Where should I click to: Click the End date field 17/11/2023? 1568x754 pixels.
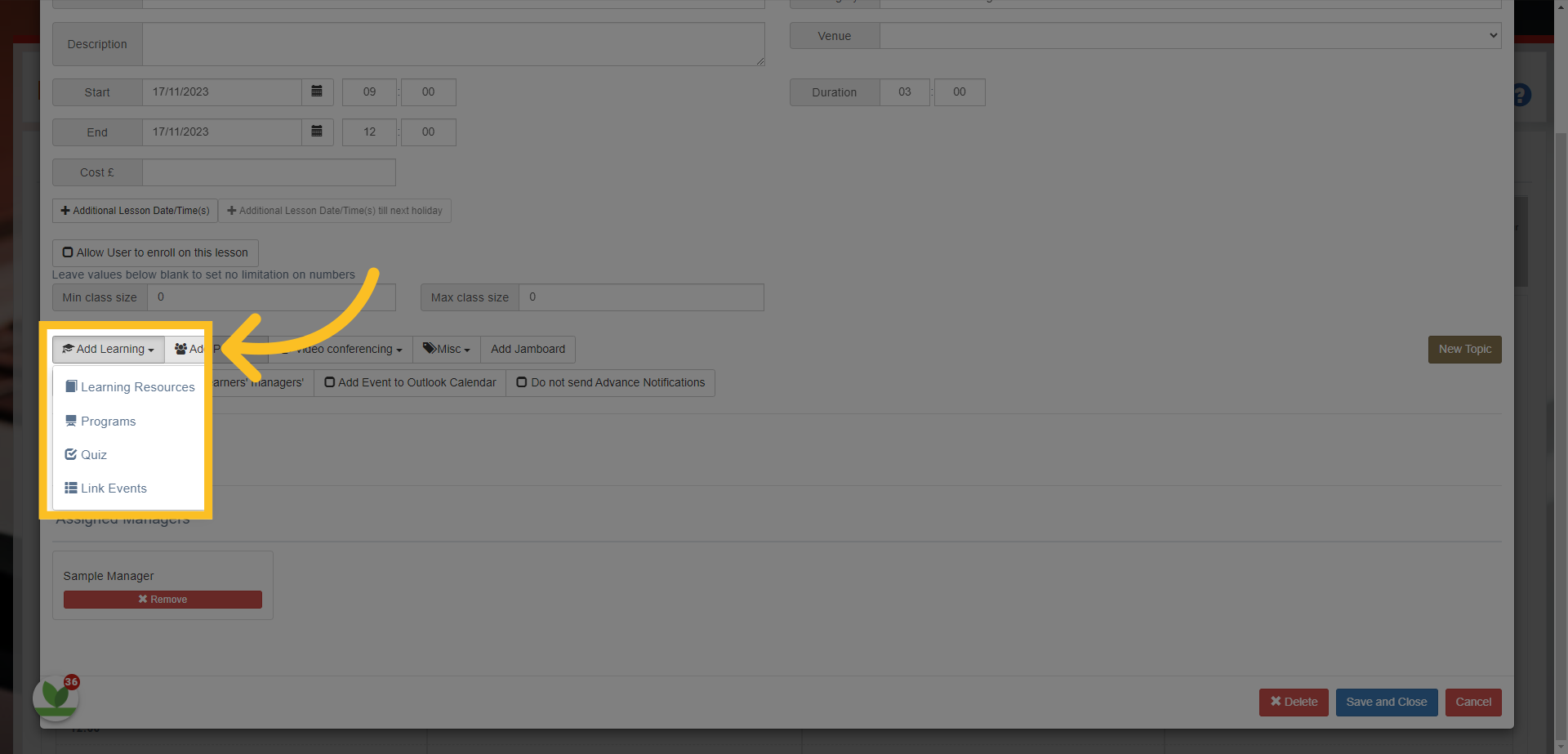222,132
